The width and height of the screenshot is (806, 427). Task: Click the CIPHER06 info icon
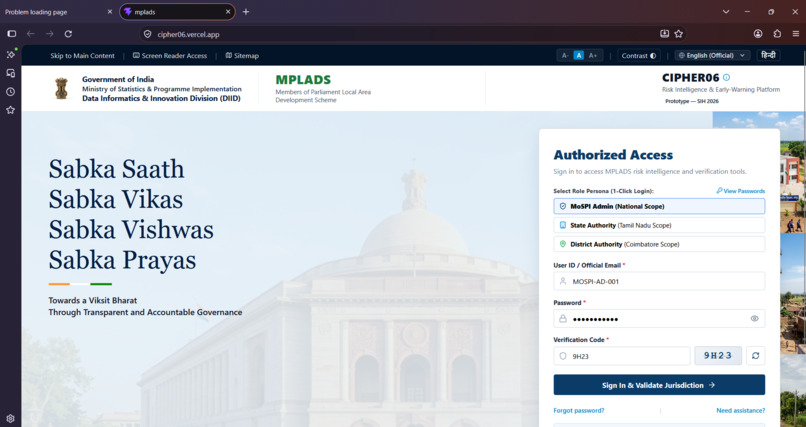(726, 78)
